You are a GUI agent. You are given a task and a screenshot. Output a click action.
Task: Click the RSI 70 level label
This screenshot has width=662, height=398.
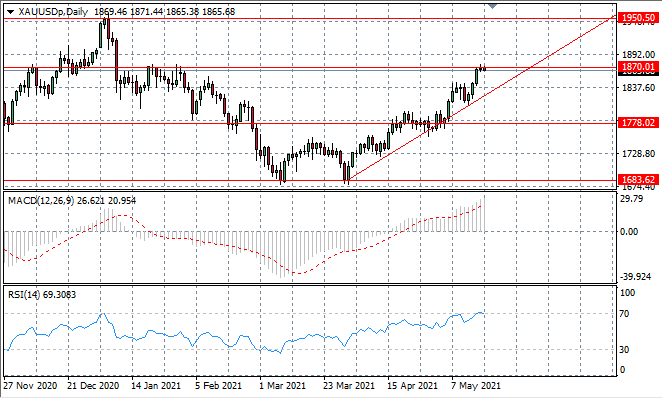[x=624, y=314]
